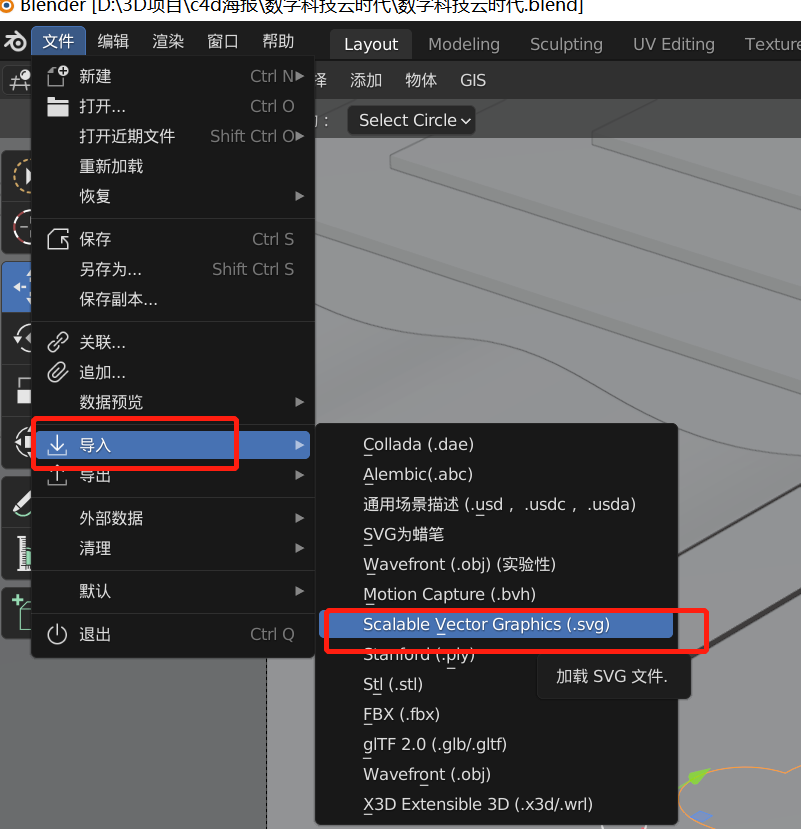
Task: Import Wavefront (.obj) (实验性)
Action: (x=496, y=565)
